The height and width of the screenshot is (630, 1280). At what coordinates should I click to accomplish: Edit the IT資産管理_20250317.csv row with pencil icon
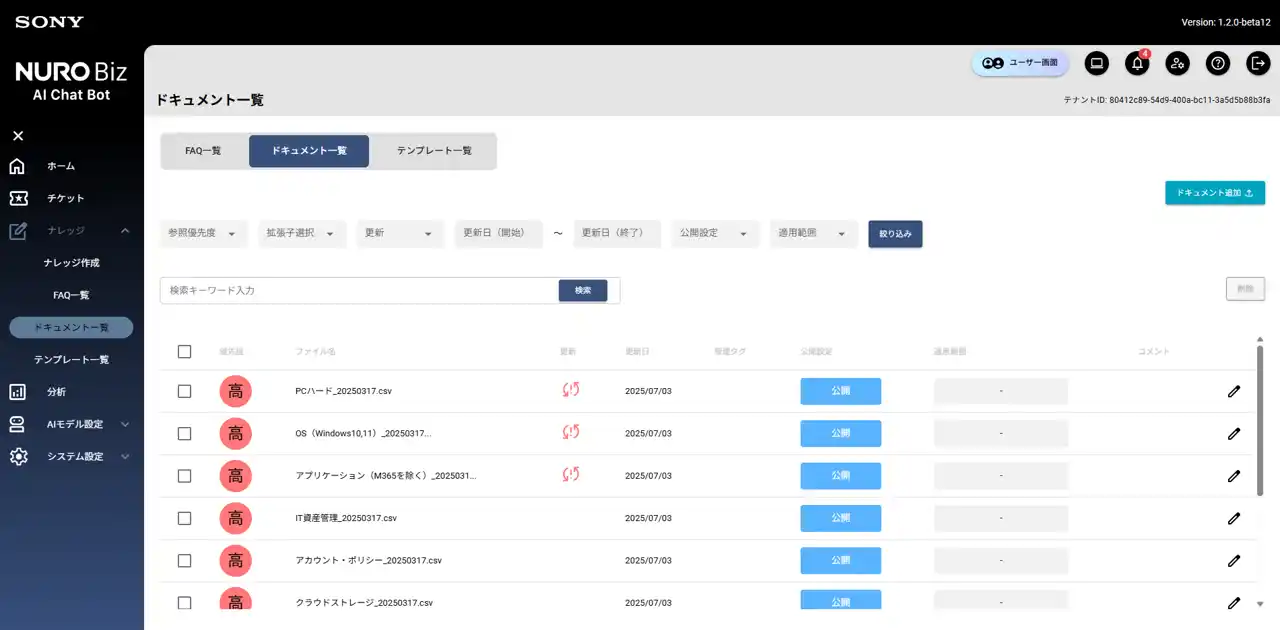point(1234,518)
